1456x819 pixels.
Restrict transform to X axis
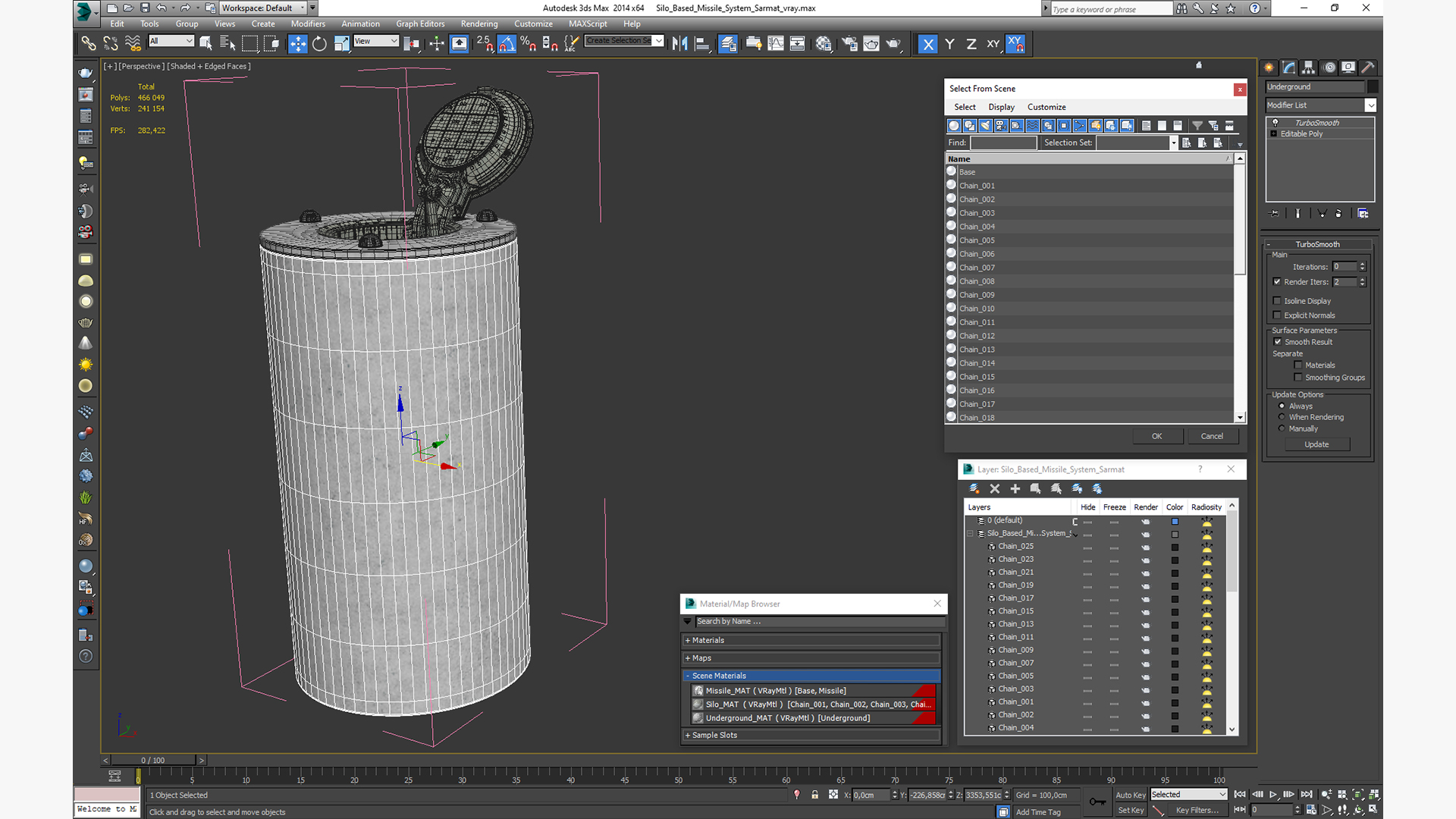pyautogui.click(x=927, y=44)
